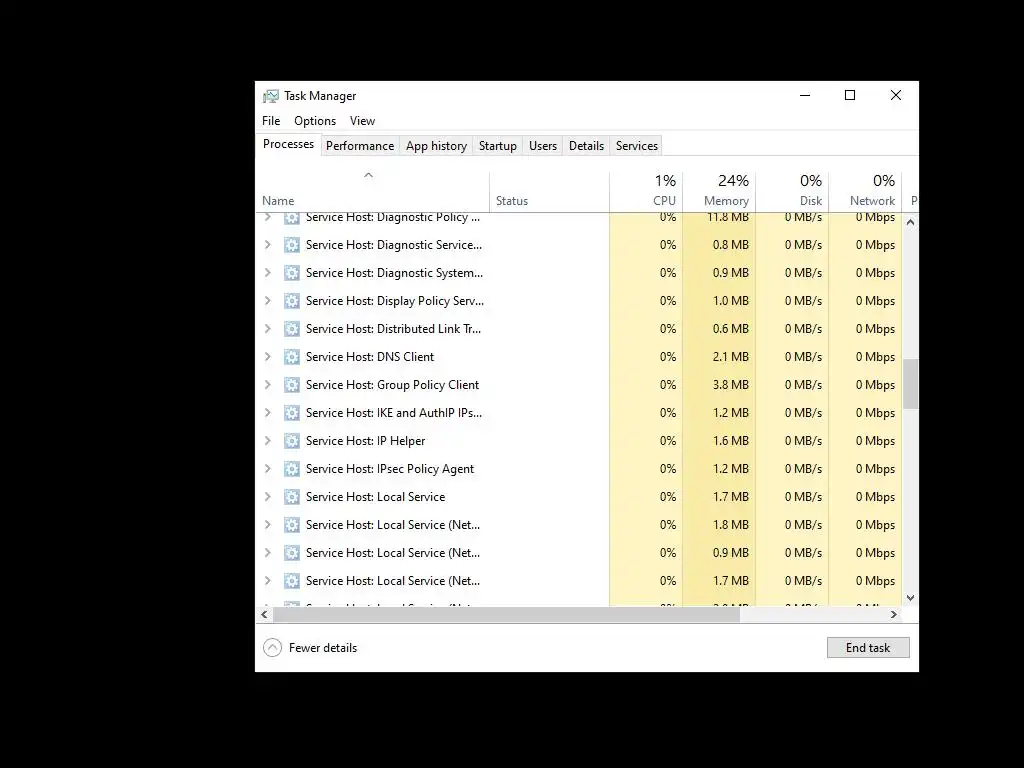This screenshot has height=768, width=1024.
Task: Click gear icon beside Group Policy Client
Action: point(292,385)
